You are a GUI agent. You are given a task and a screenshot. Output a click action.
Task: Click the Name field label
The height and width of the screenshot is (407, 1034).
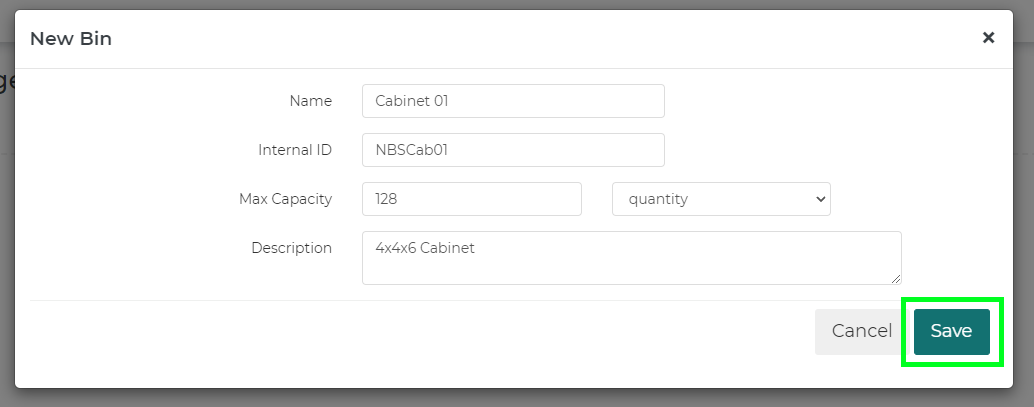pyautogui.click(x=310, y=101)
